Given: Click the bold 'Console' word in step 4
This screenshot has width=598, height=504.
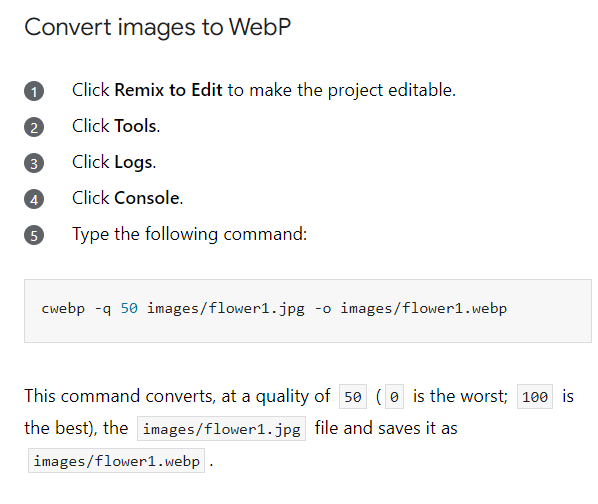Looking at the screenshot, I should point(147,198).
